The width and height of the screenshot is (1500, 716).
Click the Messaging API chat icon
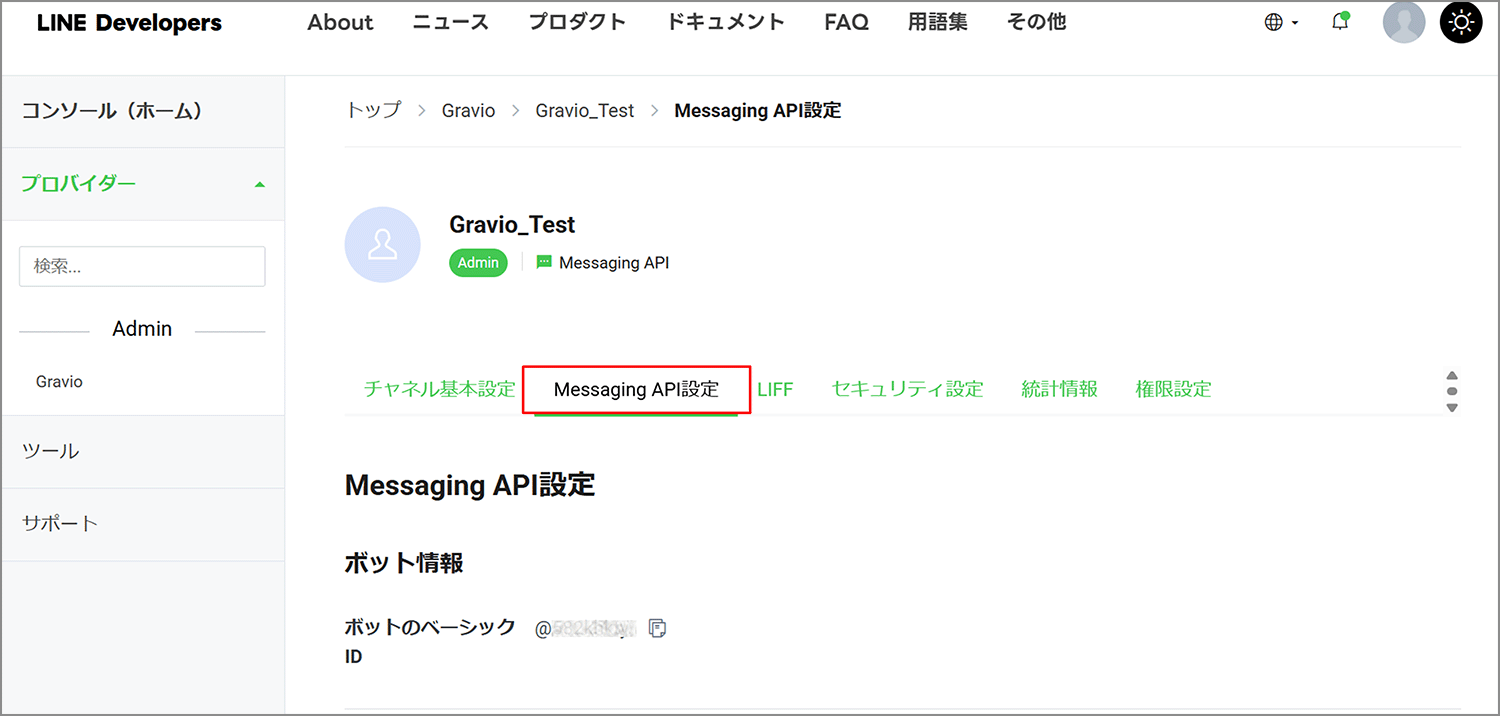[x=544, y=262]
